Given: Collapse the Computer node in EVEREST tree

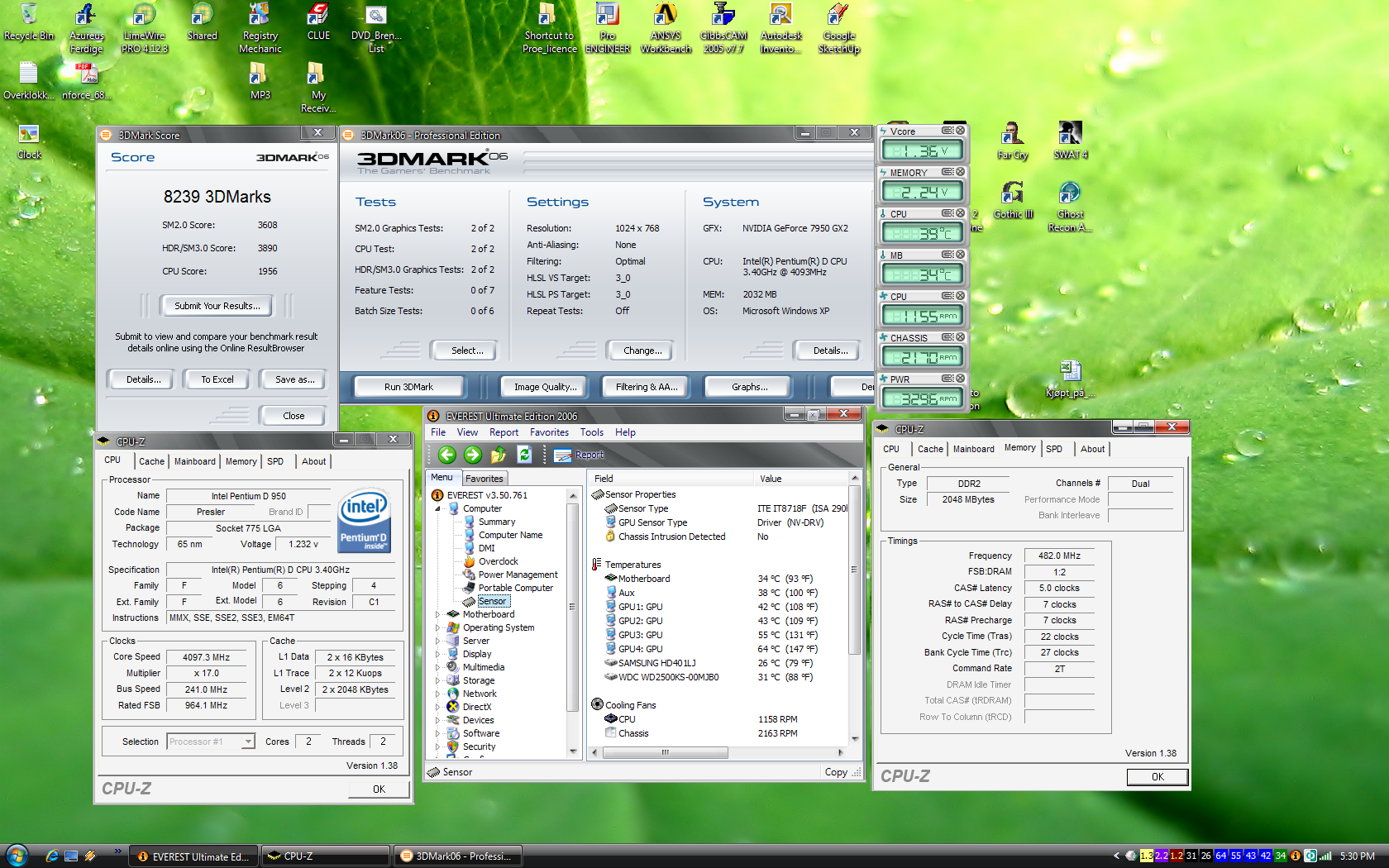Looking at the screenshot, I should [438, 508].
